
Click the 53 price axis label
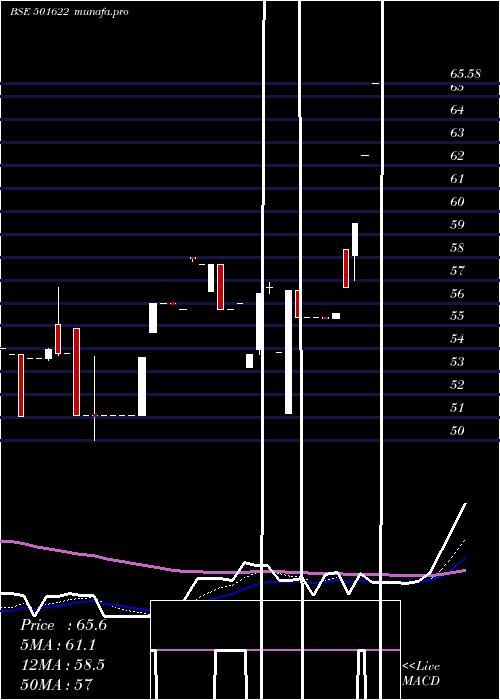(457, 362)
